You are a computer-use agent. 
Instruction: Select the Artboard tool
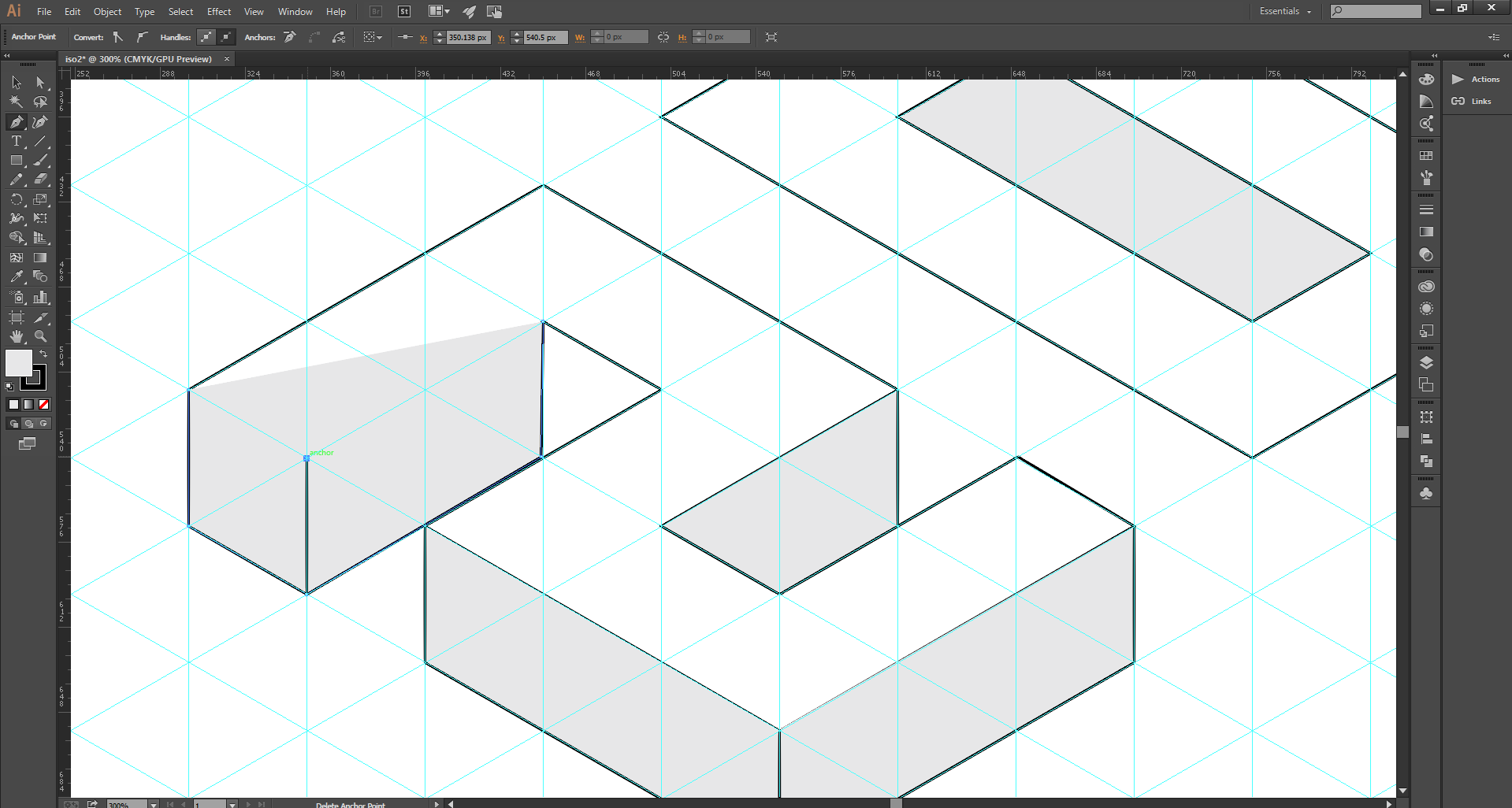coord(17,317)
